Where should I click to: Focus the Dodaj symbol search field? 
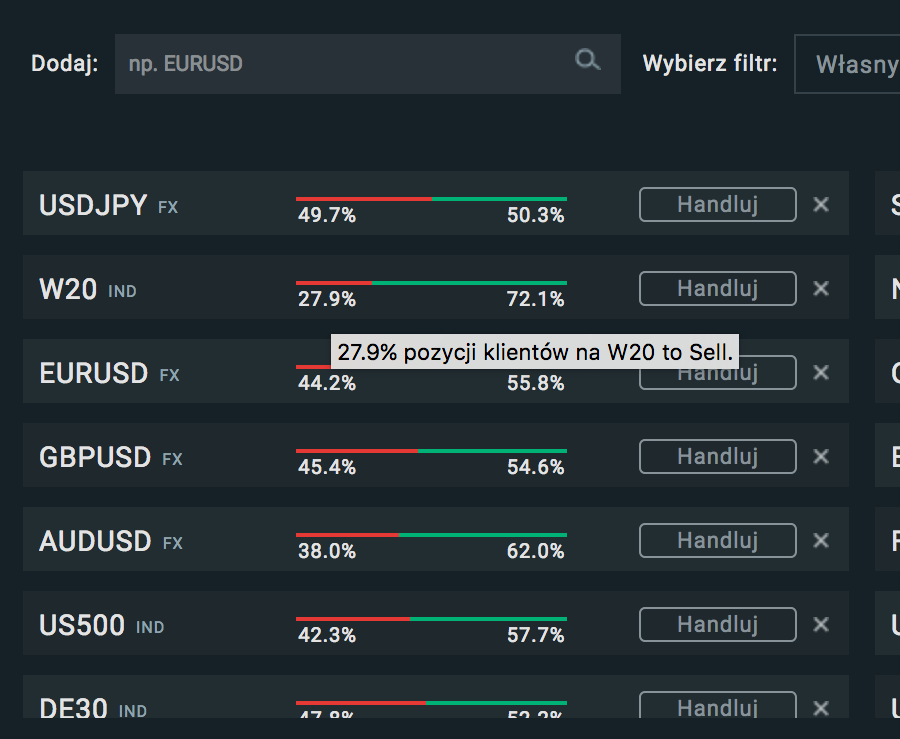367,64
